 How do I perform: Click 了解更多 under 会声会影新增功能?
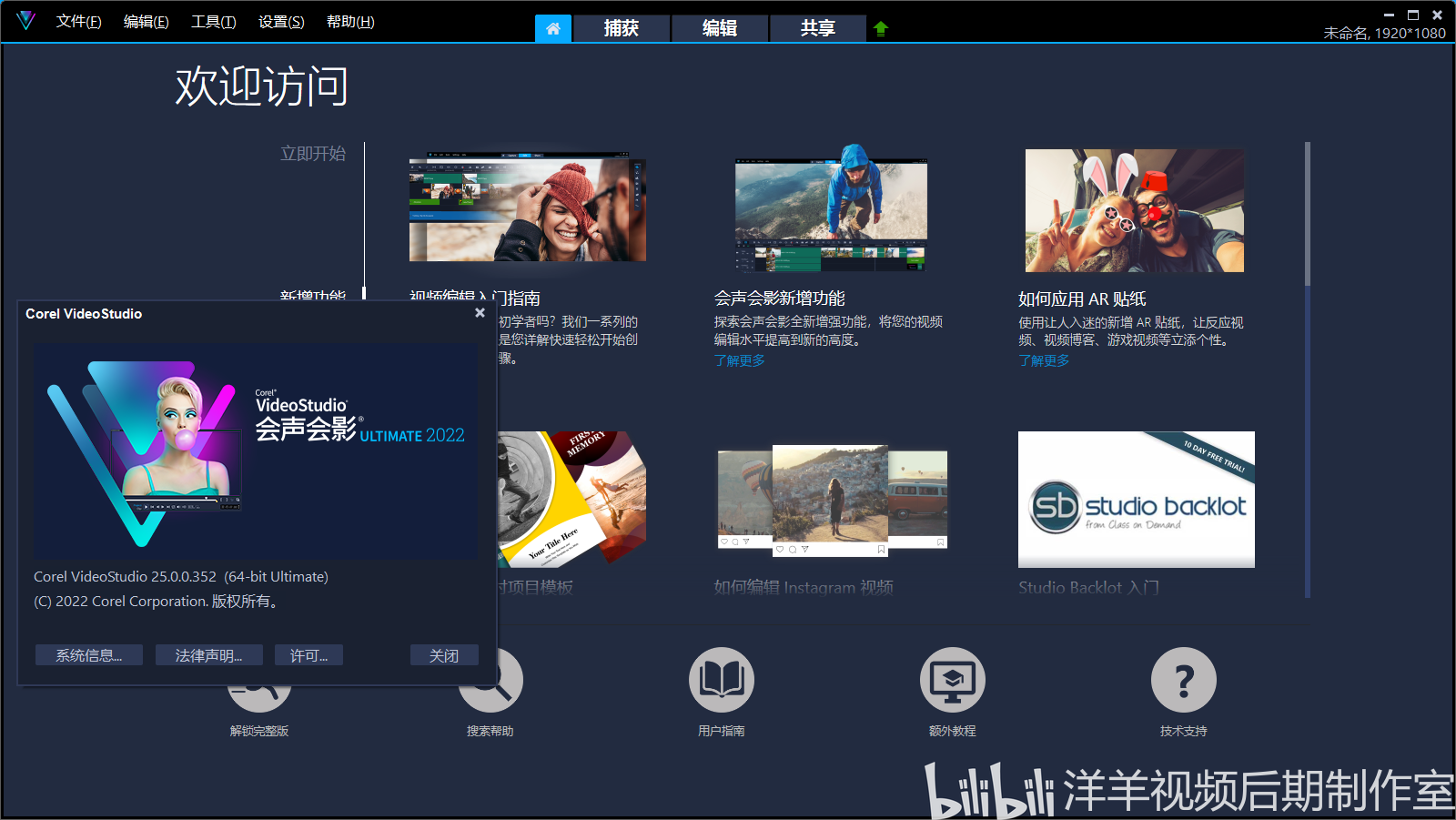pos(740,360)
